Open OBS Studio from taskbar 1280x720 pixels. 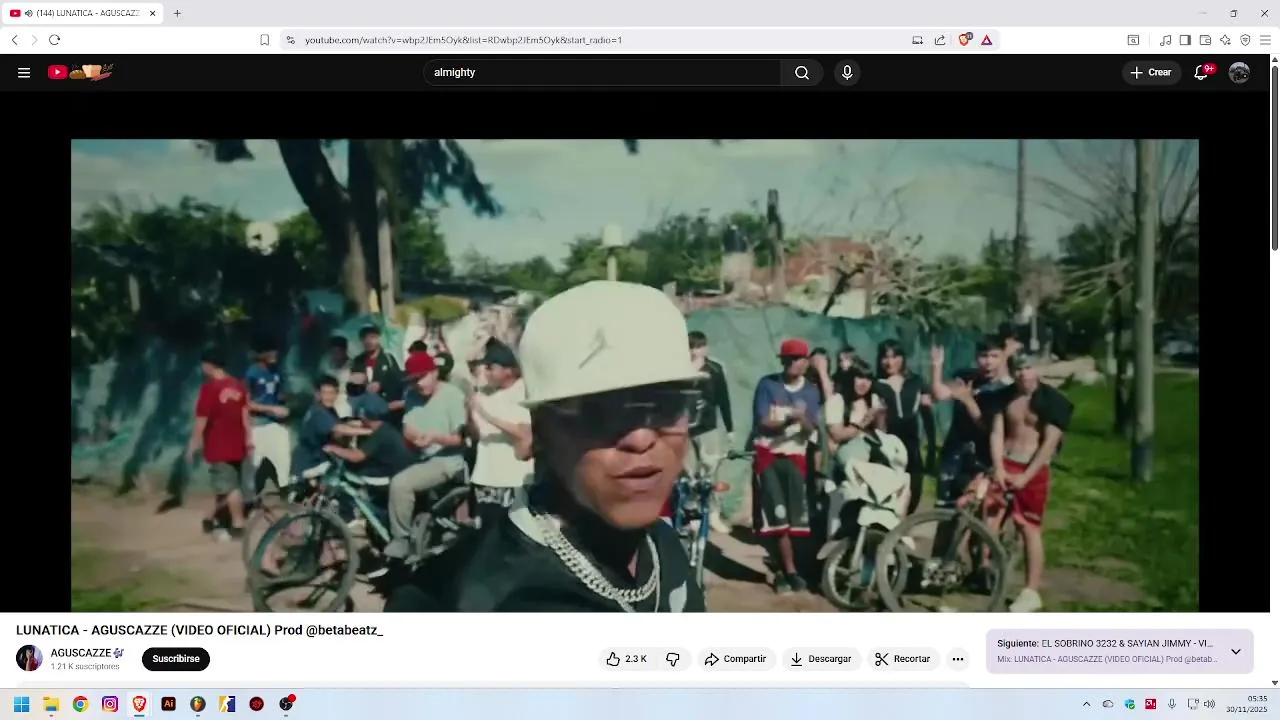(286, 704)
